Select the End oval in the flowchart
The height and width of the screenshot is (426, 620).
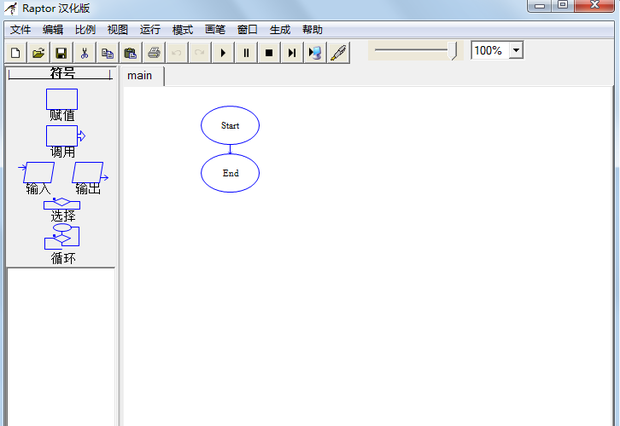click(230, 173)
